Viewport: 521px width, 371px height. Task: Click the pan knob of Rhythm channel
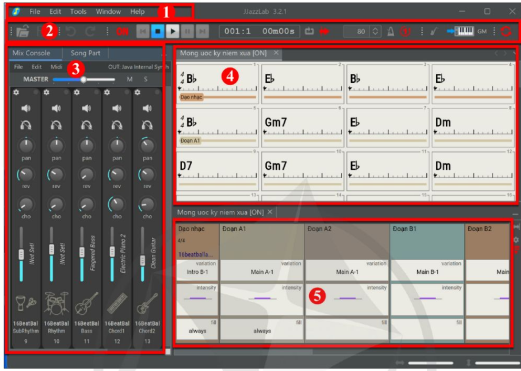56,145
